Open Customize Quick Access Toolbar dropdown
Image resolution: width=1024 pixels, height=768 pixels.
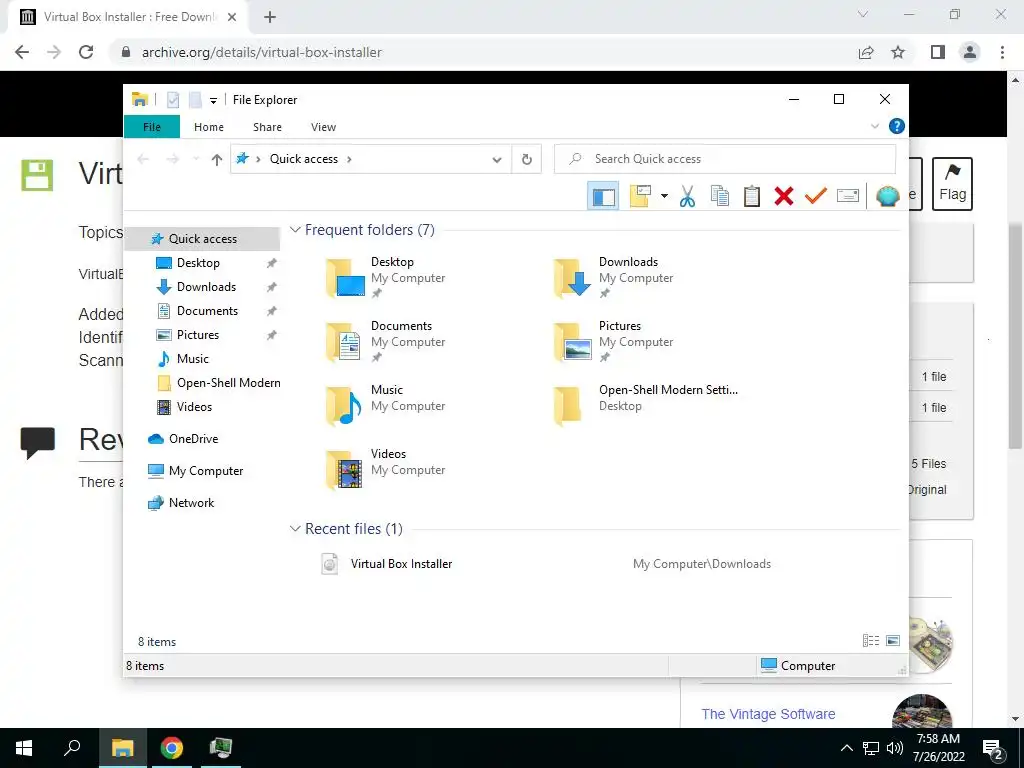[x=213, y=101]
